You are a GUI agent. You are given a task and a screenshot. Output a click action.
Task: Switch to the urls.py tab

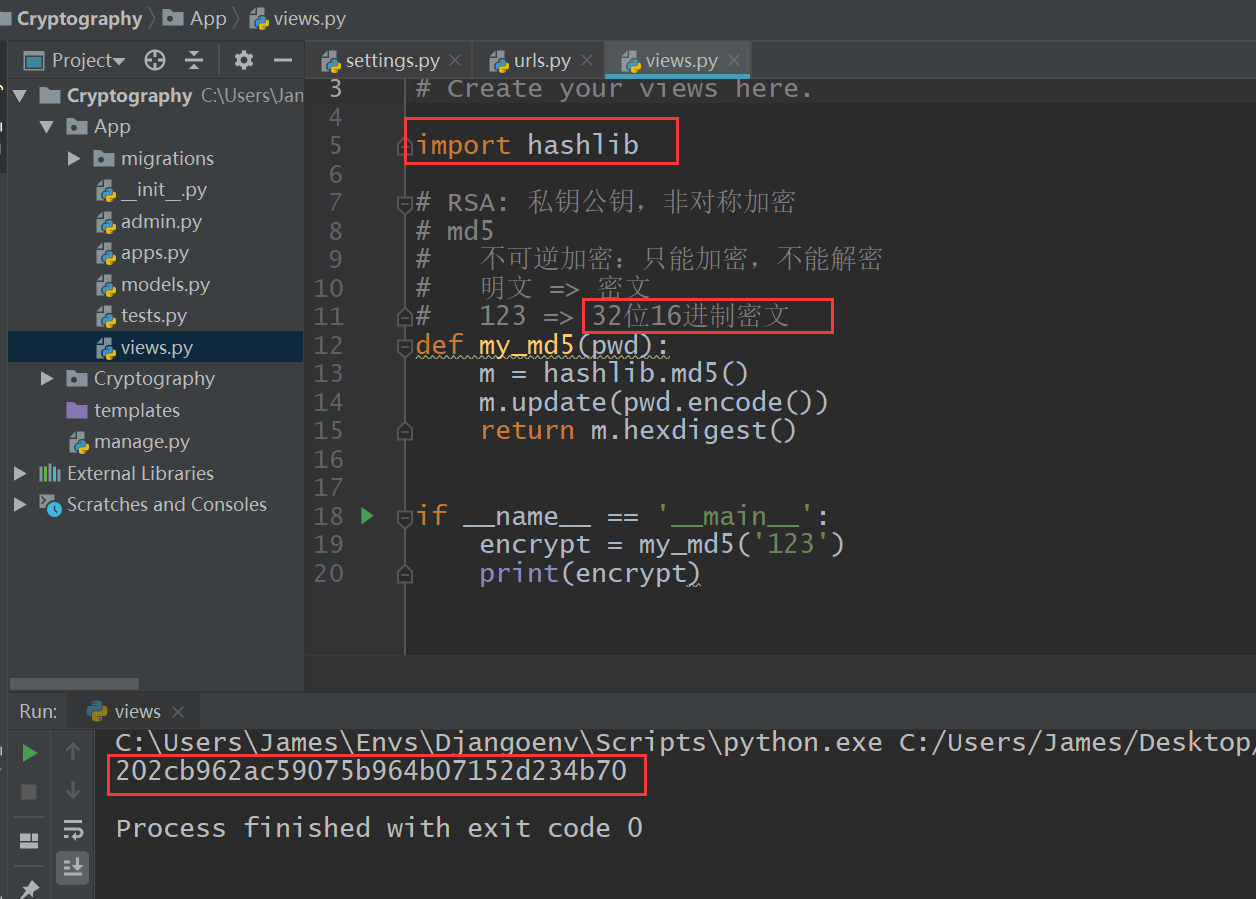pos(542,61)
